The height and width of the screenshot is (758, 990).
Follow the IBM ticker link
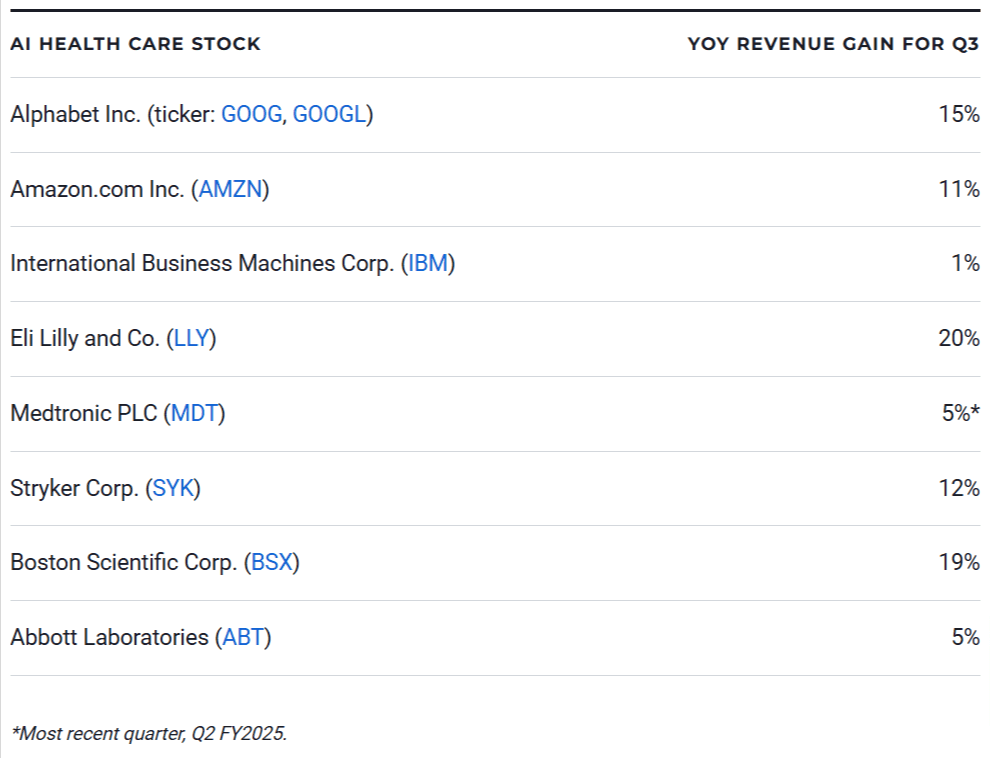pos(428,264)
